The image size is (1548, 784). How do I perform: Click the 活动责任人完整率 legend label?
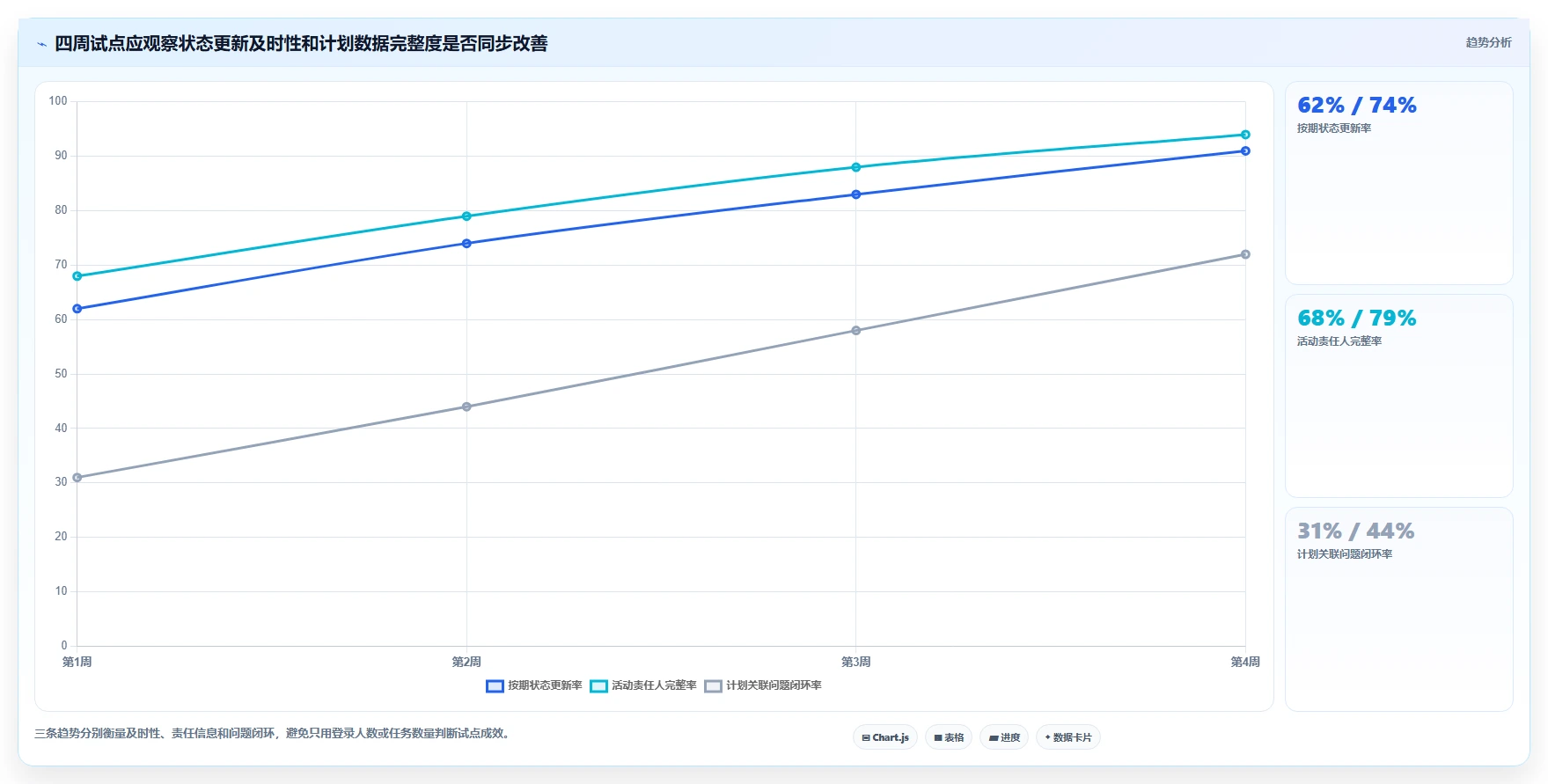click(x=654, y=685)
